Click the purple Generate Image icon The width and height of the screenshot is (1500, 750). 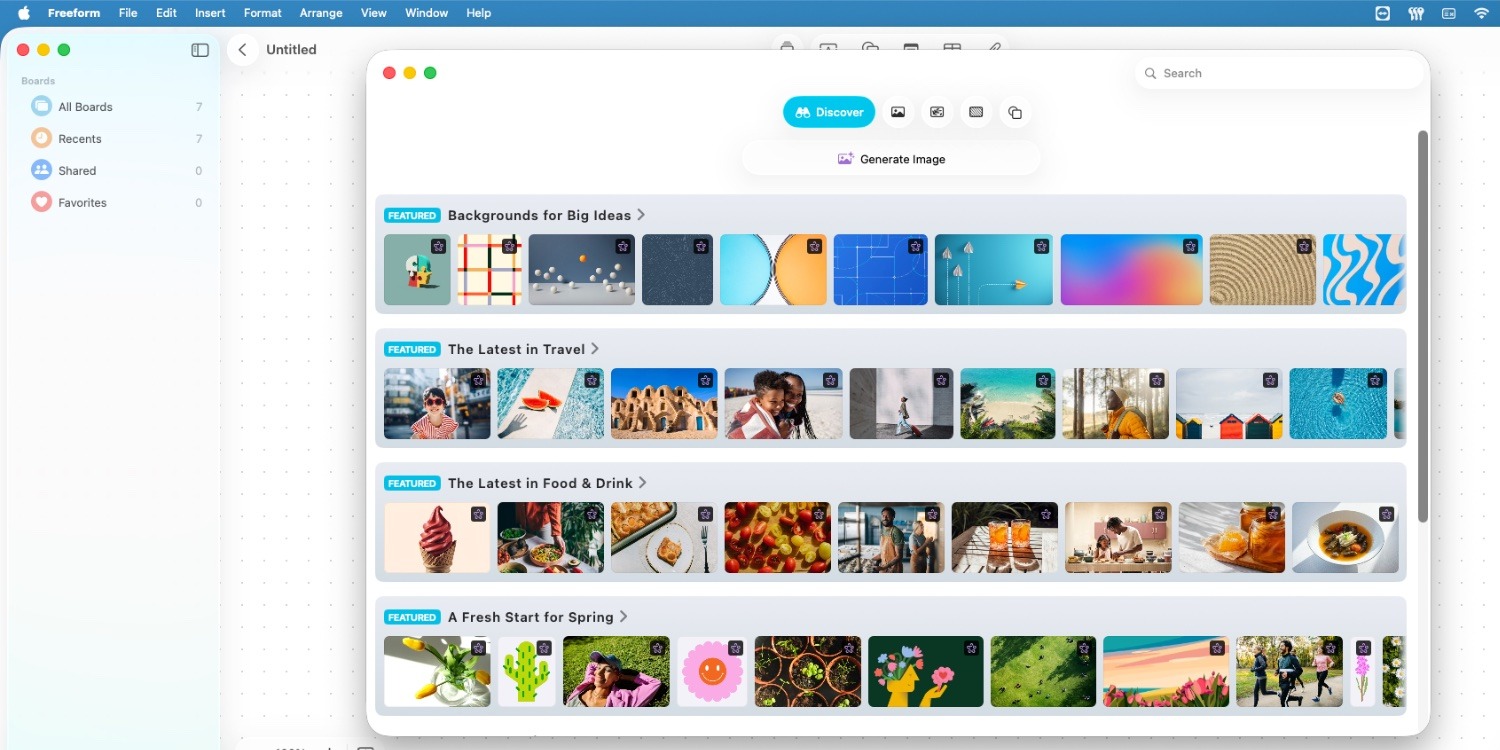(845, 158)
